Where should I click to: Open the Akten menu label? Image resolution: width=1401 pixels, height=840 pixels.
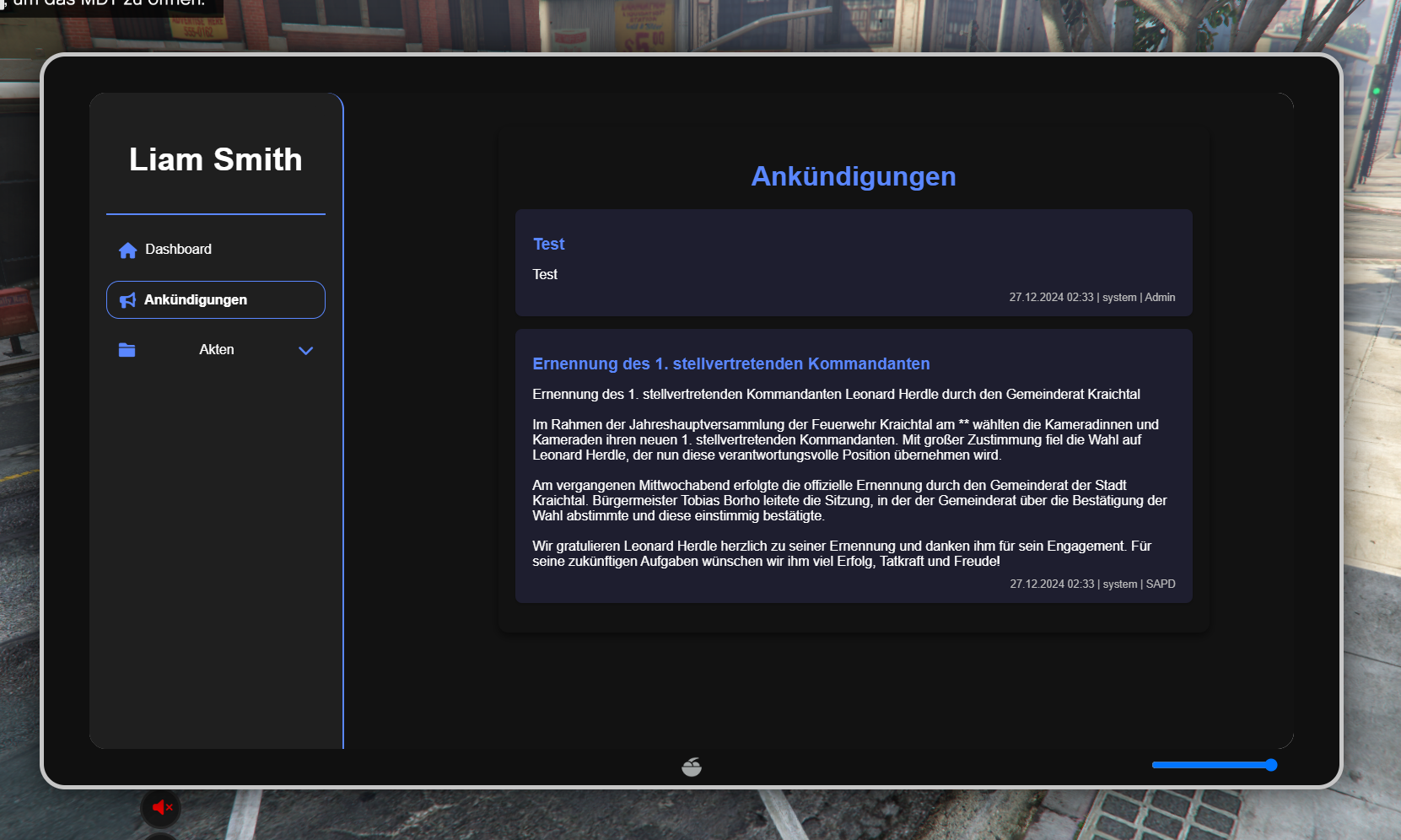pyautogui.click(x=217, y=349)
